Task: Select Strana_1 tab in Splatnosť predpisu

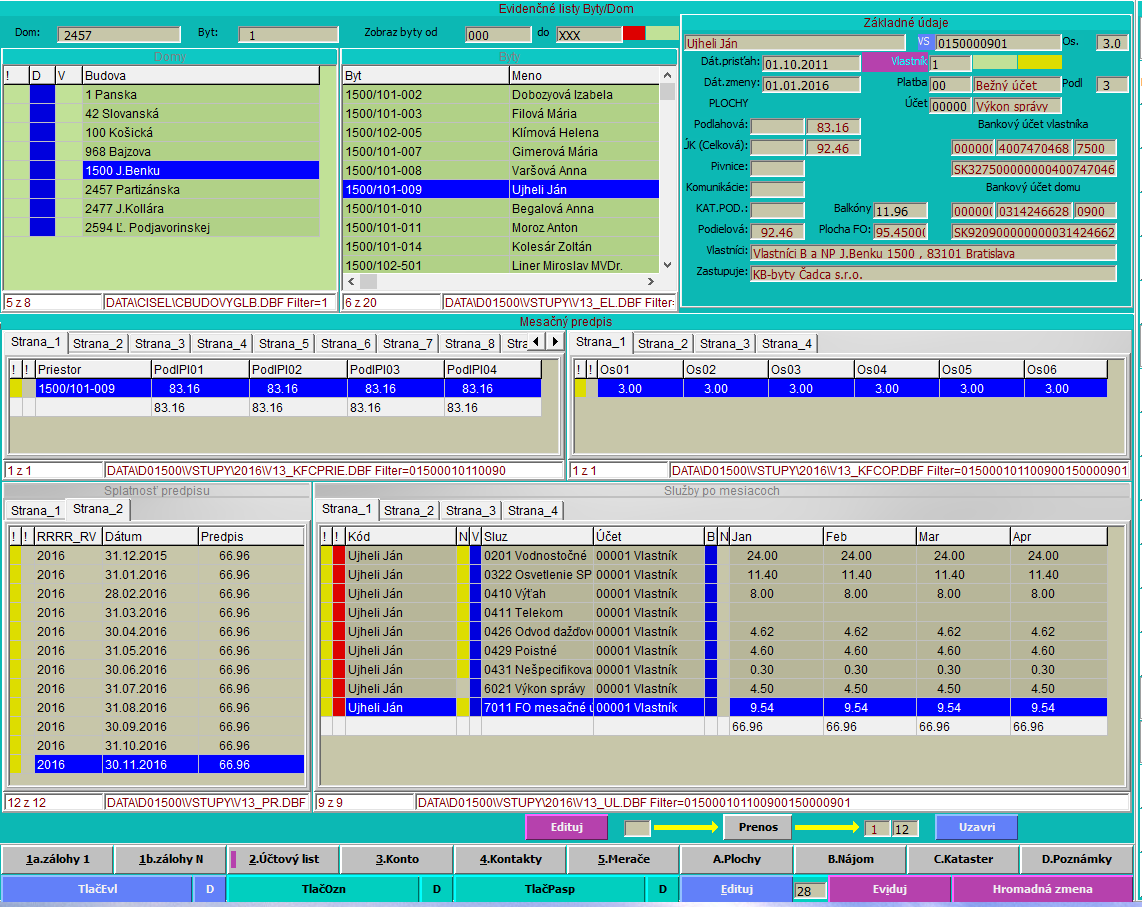Action: [35, 510]
